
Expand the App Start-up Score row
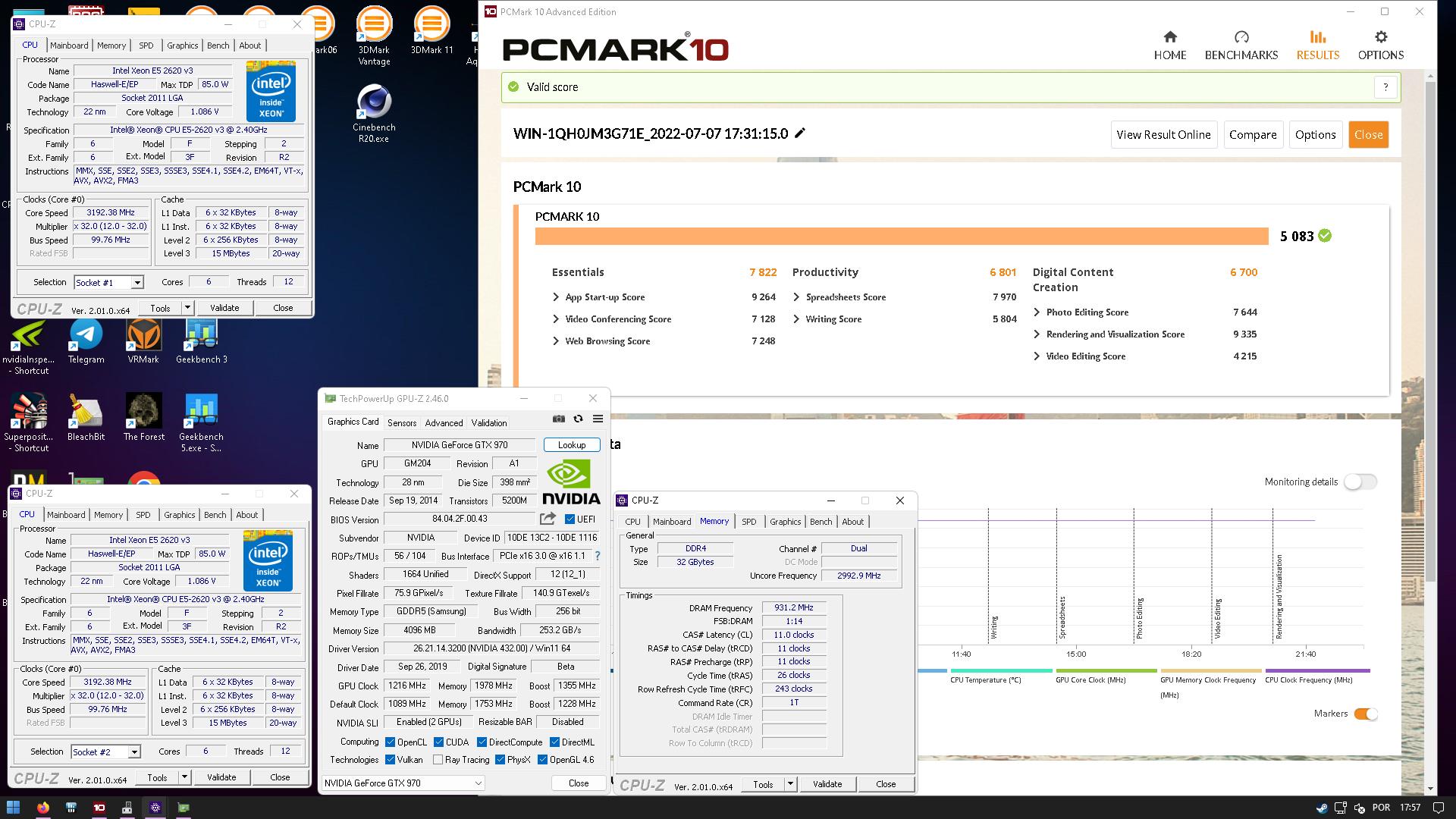556,297
